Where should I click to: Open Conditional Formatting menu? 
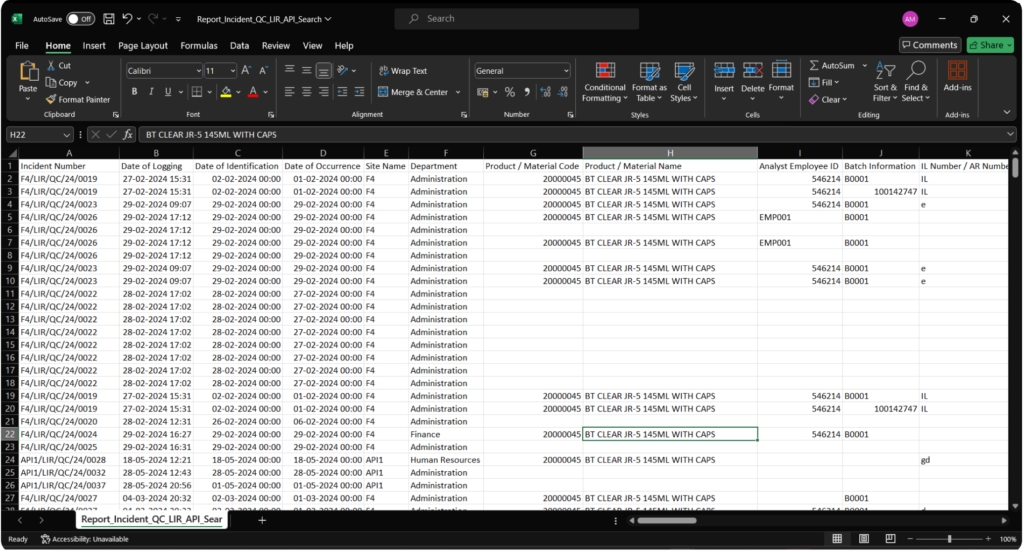tap(605, 82)
